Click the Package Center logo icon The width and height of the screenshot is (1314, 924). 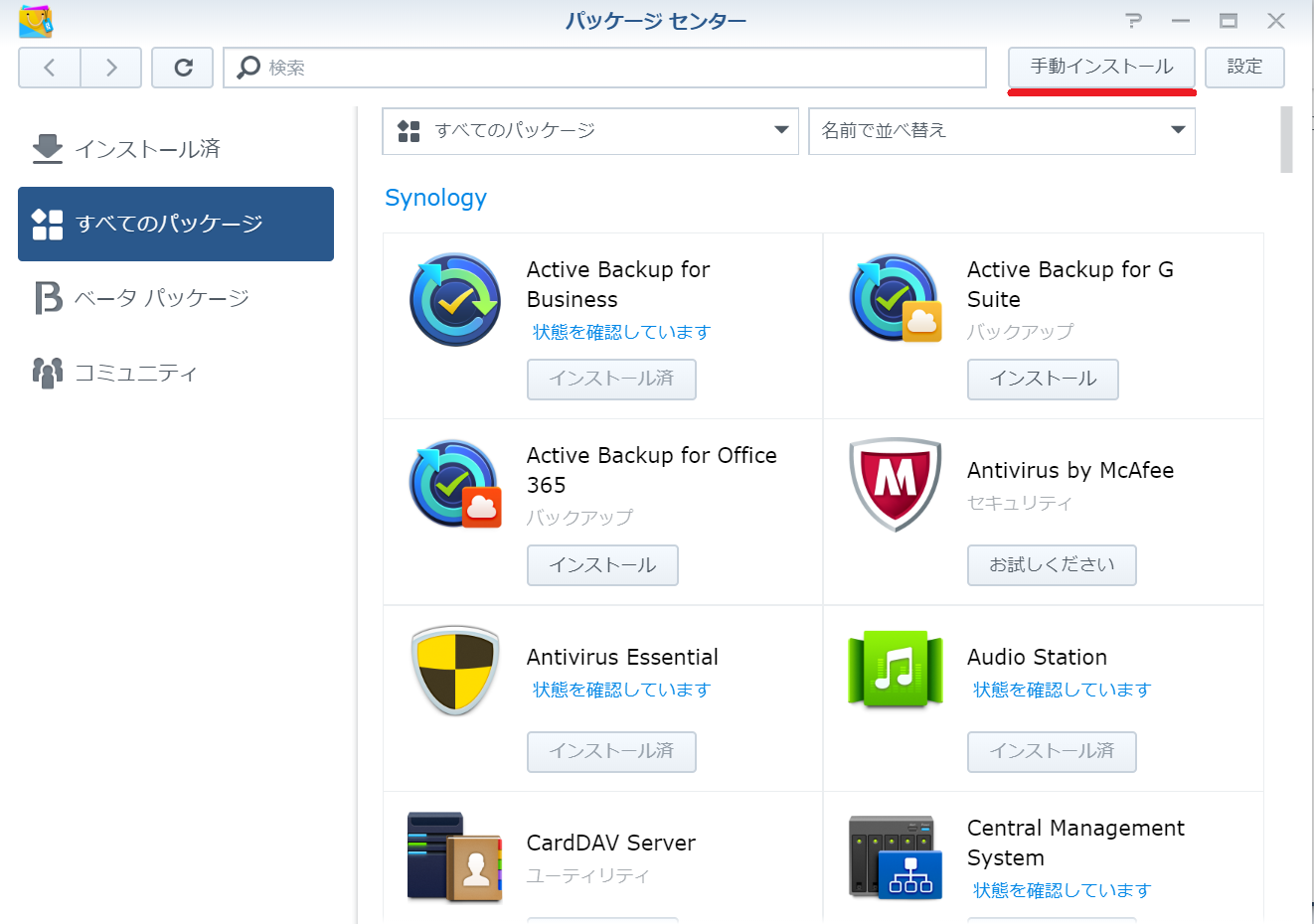pyautogui.click(x=36, y=21)
